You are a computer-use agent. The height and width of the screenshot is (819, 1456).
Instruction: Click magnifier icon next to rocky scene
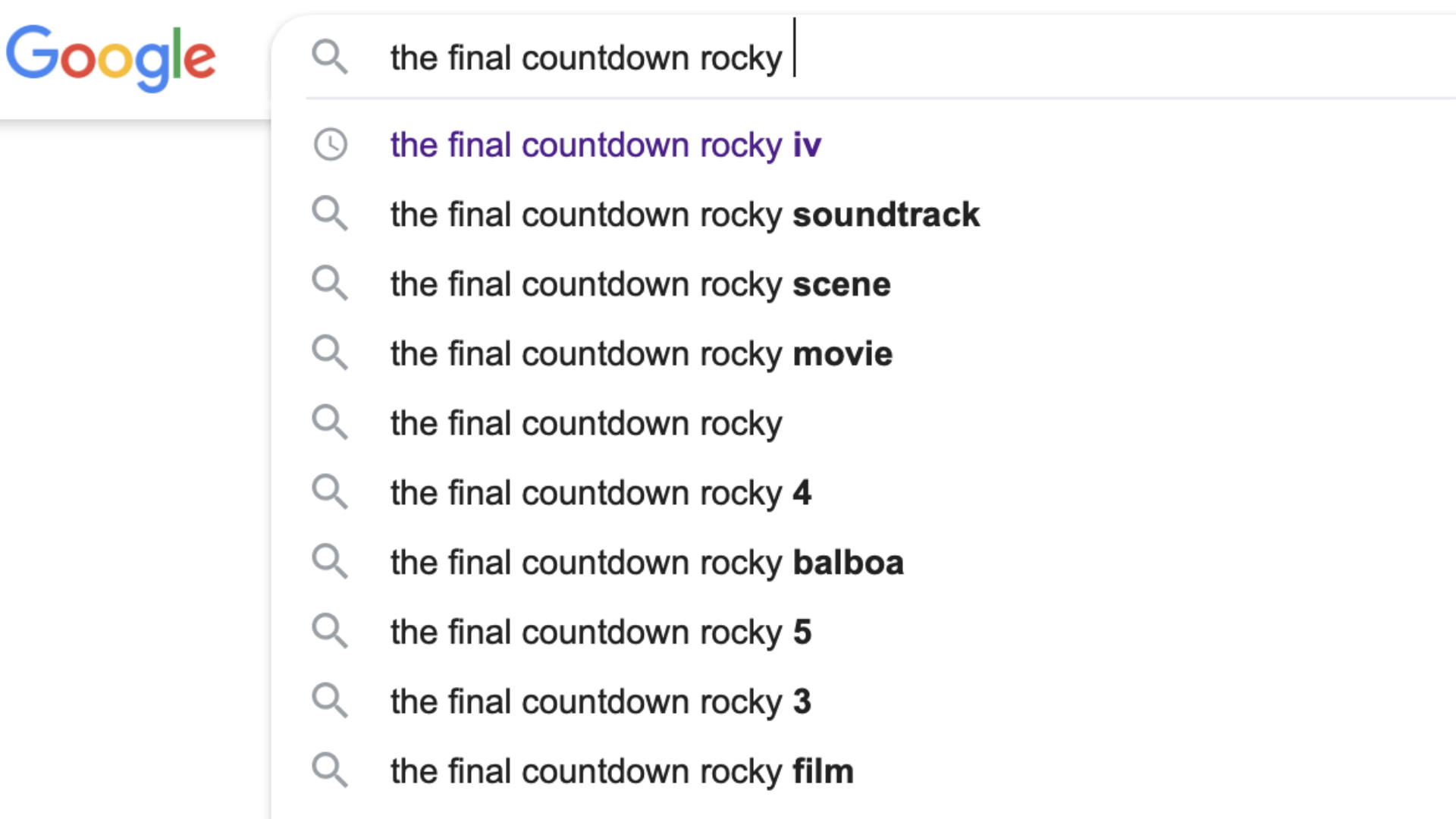pyautogui.click(x=330, y=284)
